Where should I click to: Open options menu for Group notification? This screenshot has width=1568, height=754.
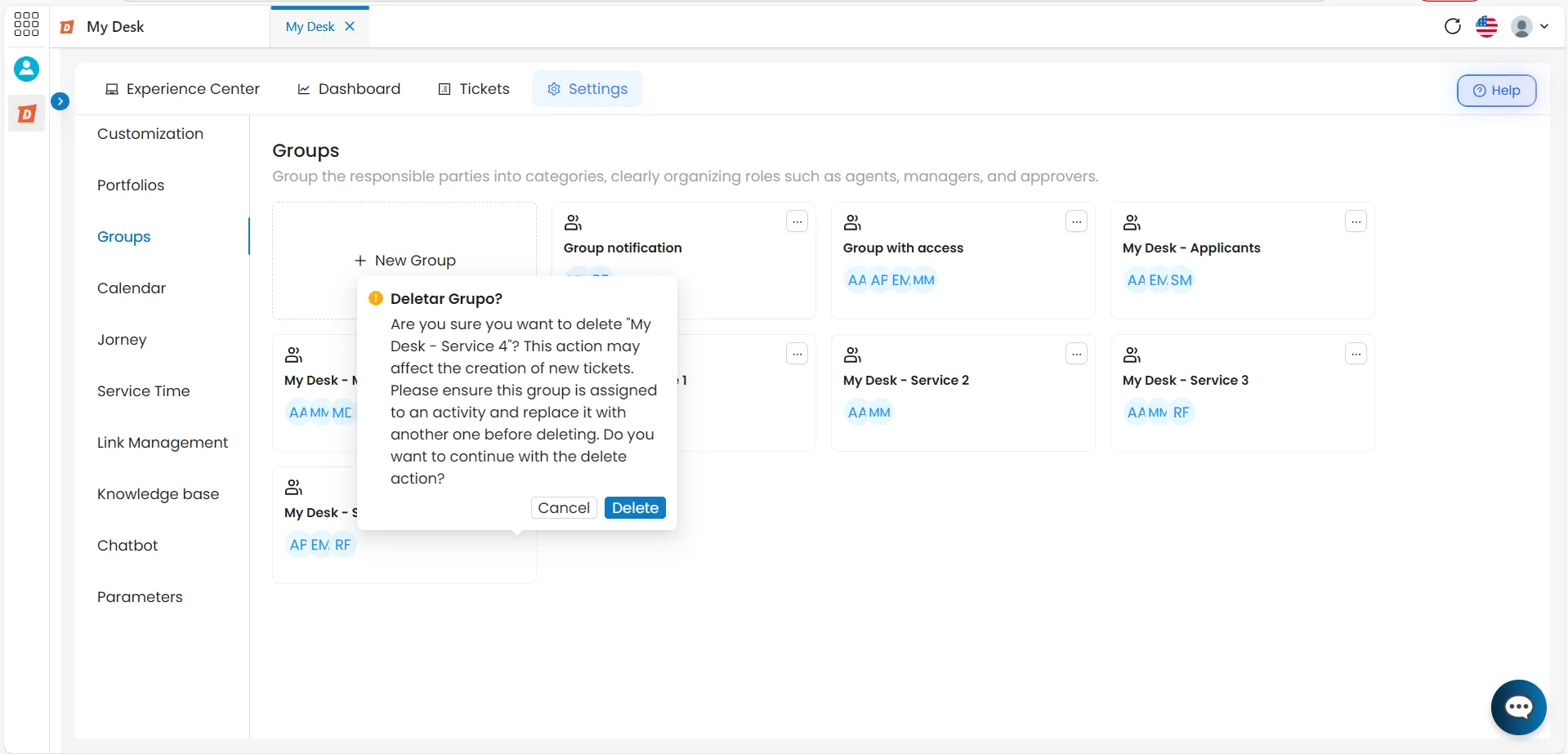[797, 221]
